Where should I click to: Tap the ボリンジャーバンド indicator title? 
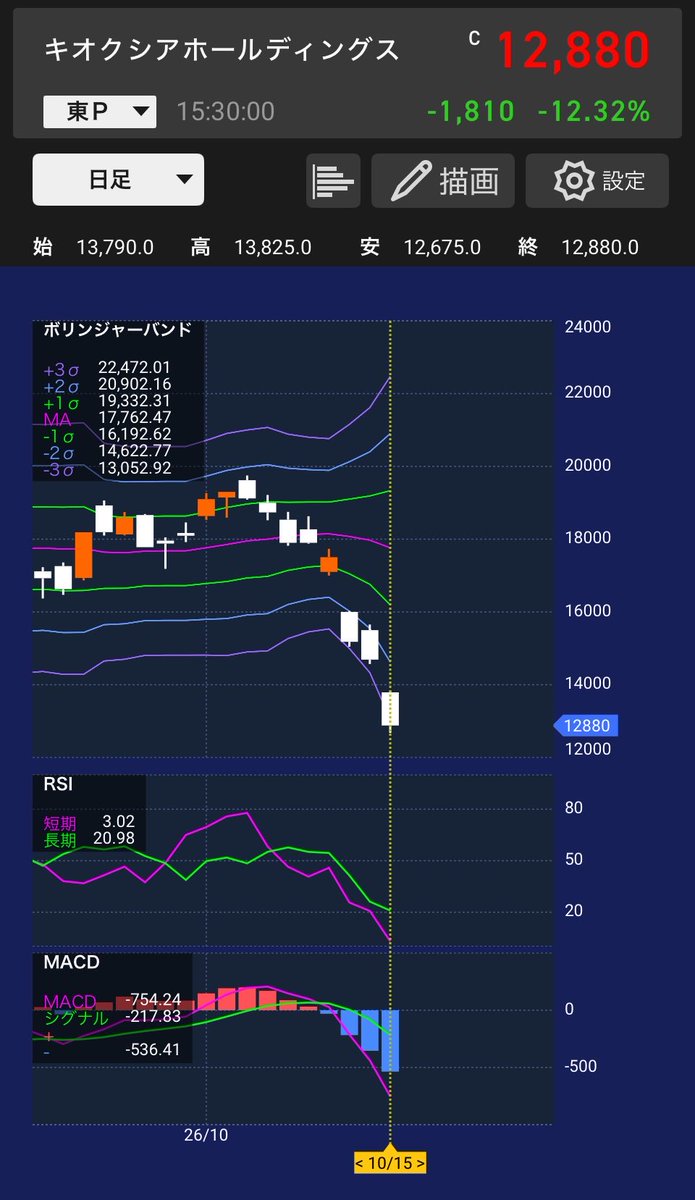[117, 329]
